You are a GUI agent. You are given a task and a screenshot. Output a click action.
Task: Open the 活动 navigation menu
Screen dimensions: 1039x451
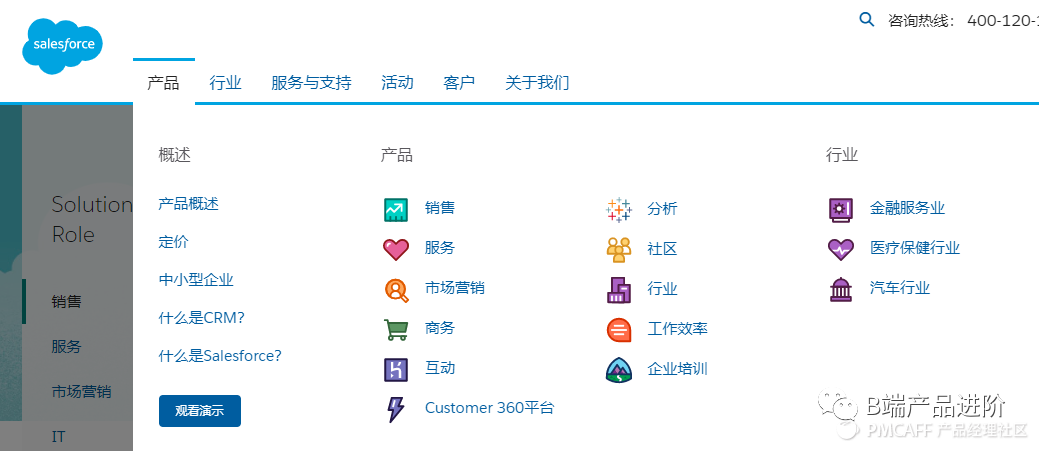pos(398,83)
